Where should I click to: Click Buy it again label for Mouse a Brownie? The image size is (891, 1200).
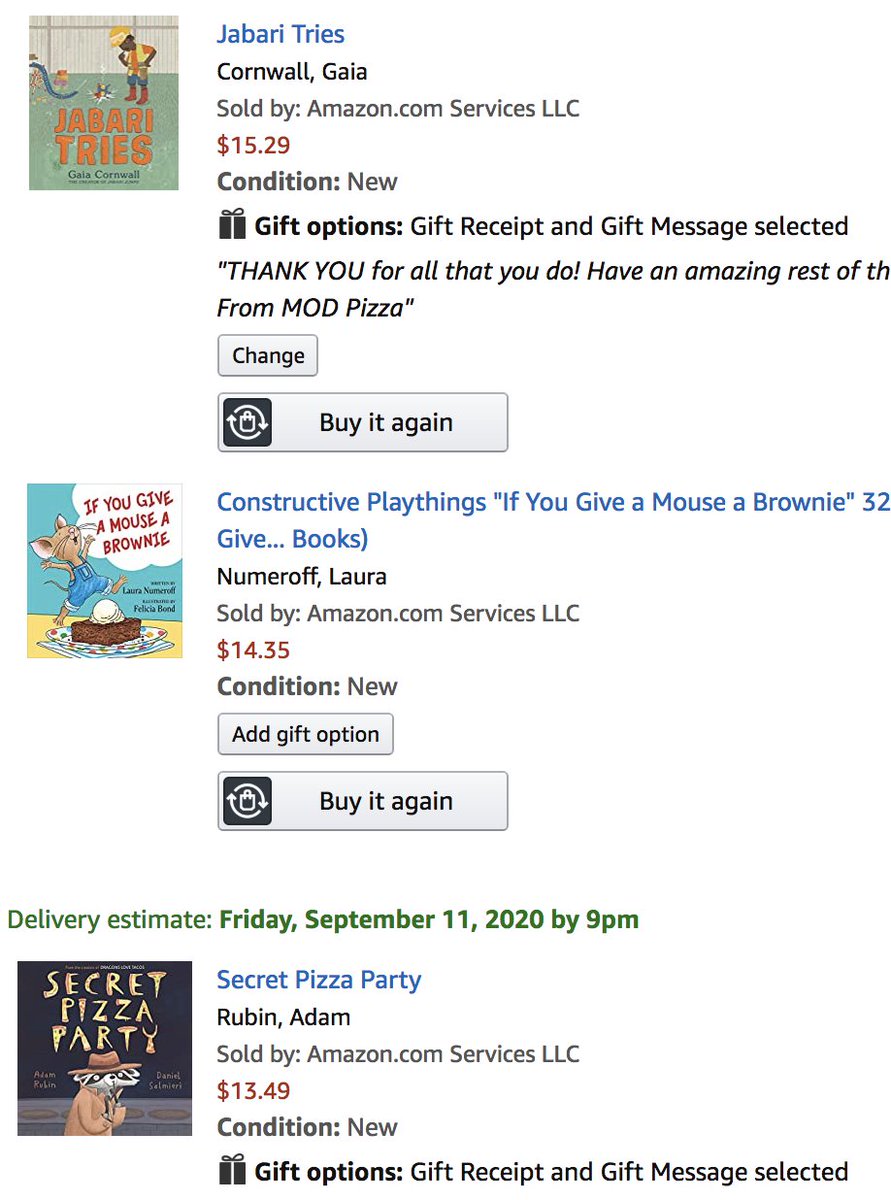coord(386,801)
